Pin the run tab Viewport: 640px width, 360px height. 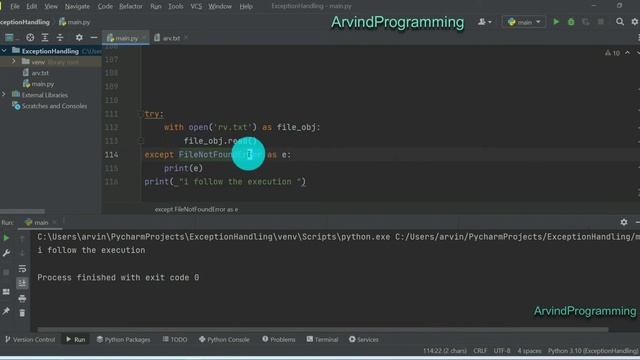(x=6, y=311)
